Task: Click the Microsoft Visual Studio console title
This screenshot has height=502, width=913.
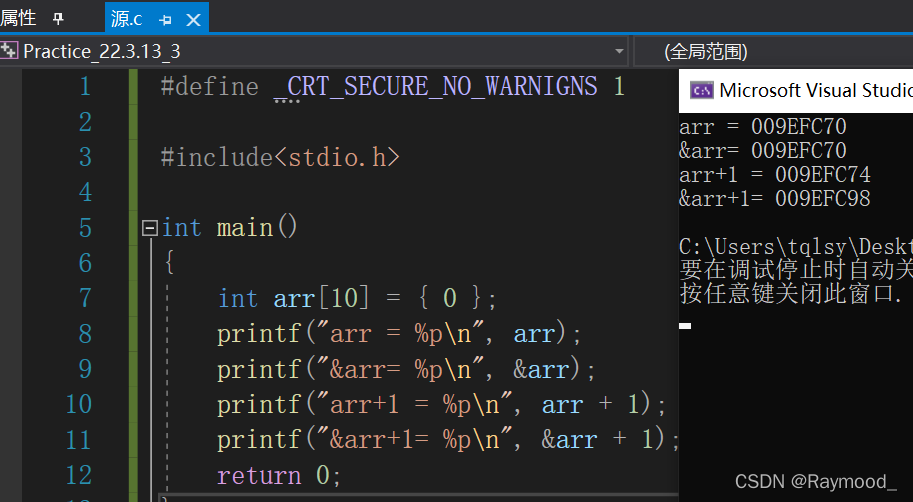Action: pos(816,90)
